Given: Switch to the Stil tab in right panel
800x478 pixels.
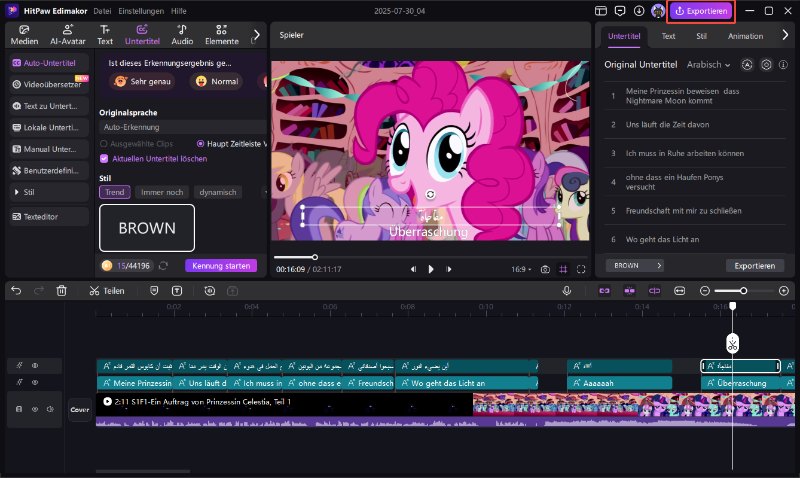Looking at the screenshot, I should click(702, 36).
